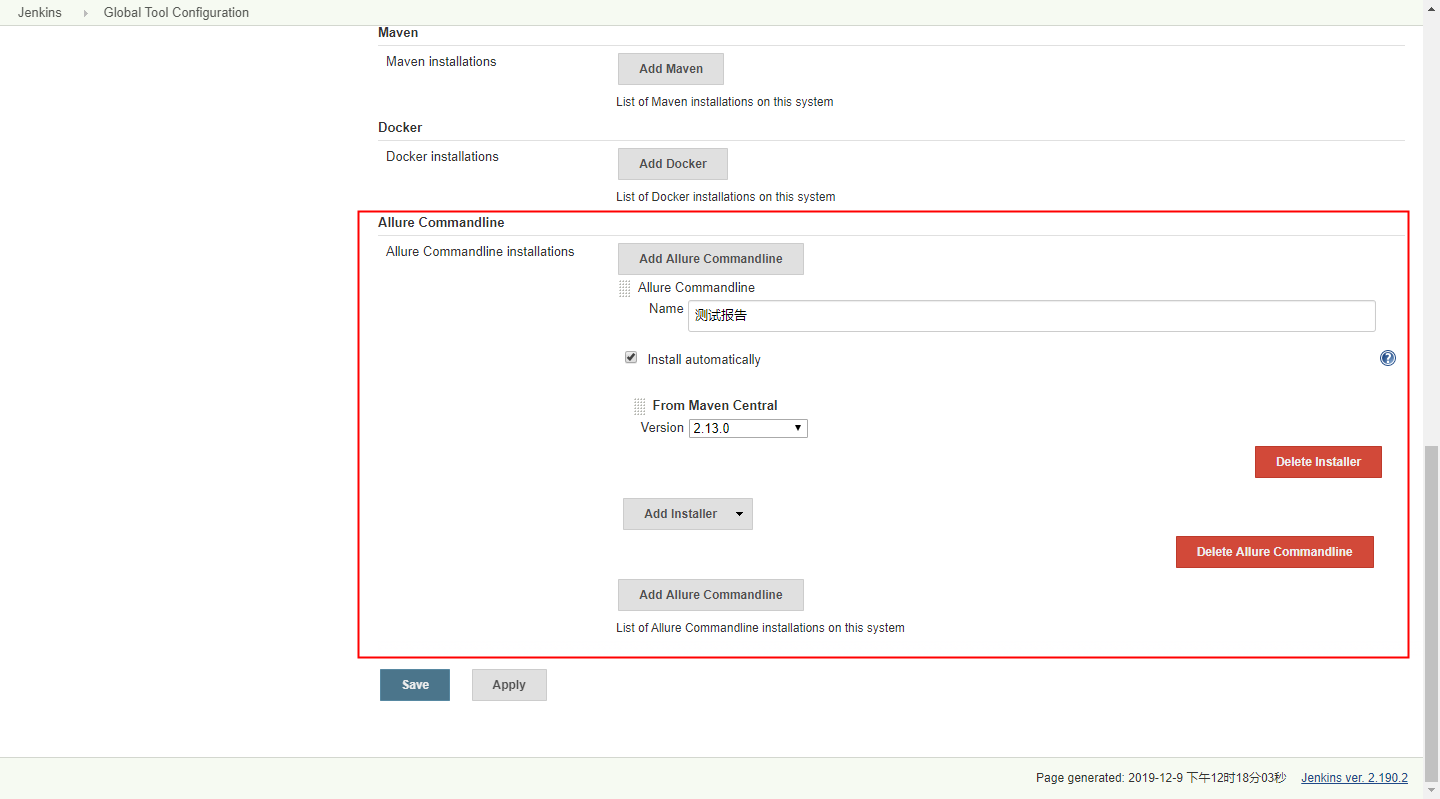Click the Add Maven button
The image size is (1440, 799).
click(x=671, y=69)
